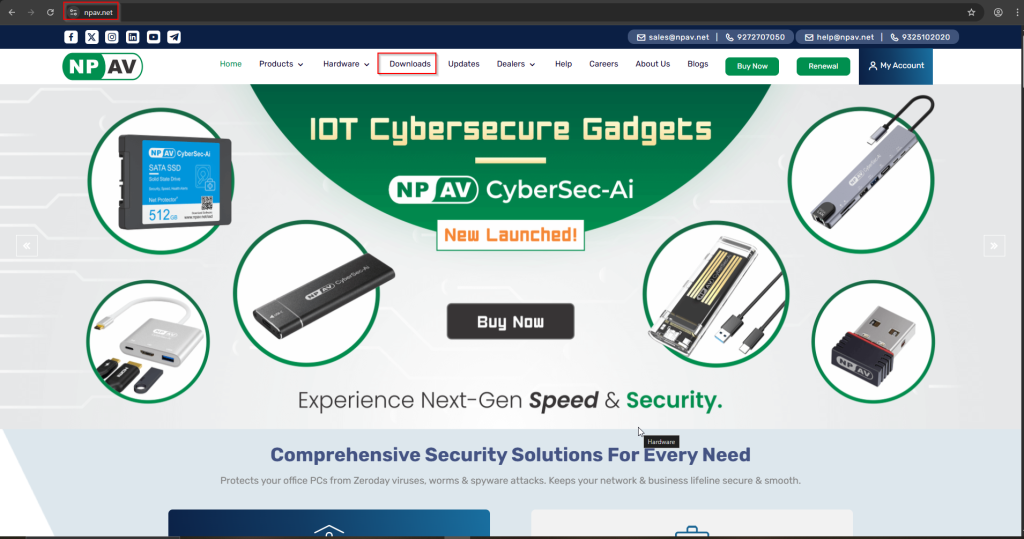Show previous slide with left carousel arrow
The width and height of the screenshot is (1024, 539).
tap(27, 246)
